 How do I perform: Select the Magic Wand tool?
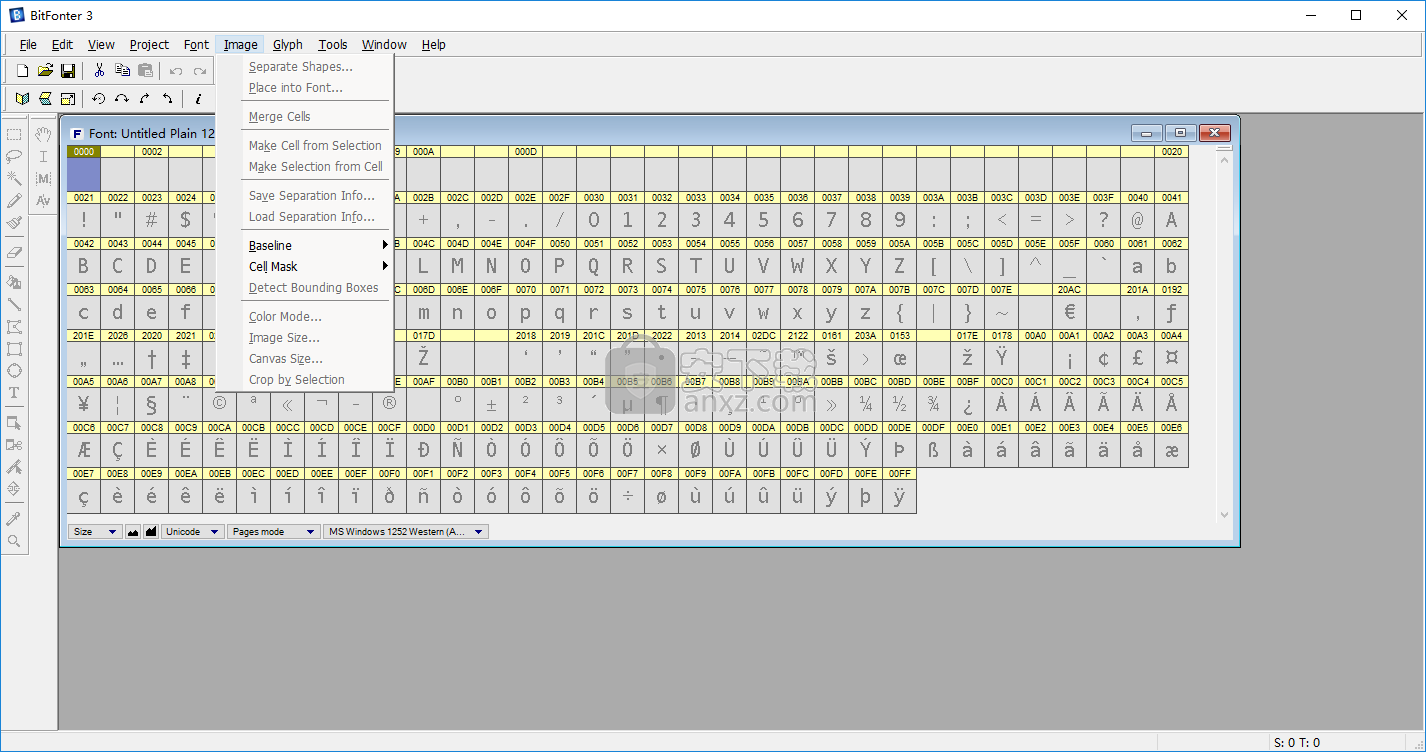[x=14, y=178]
